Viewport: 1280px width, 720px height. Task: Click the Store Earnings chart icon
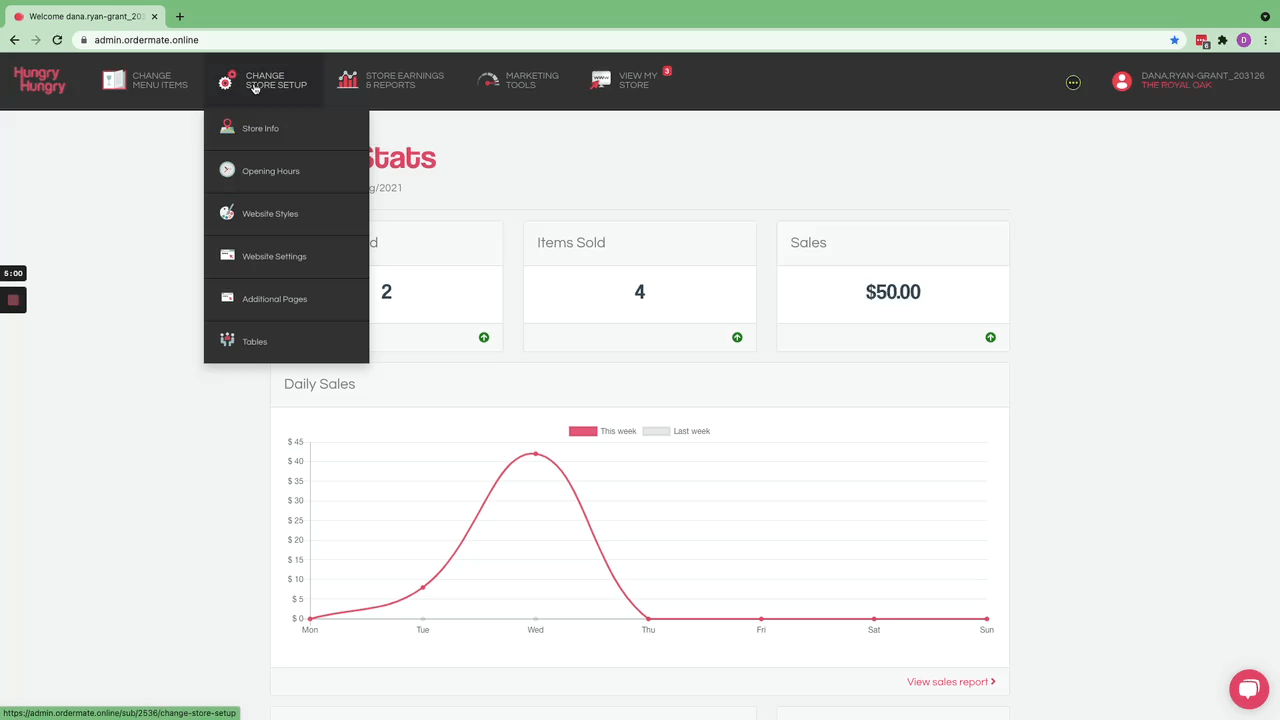(x=347, y=80)
